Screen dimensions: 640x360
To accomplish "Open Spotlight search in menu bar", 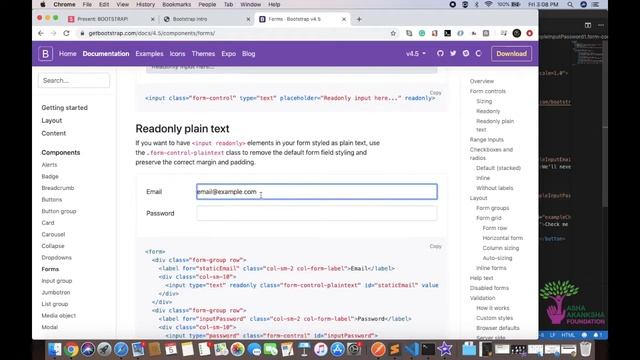I will (x=570, y=4).
